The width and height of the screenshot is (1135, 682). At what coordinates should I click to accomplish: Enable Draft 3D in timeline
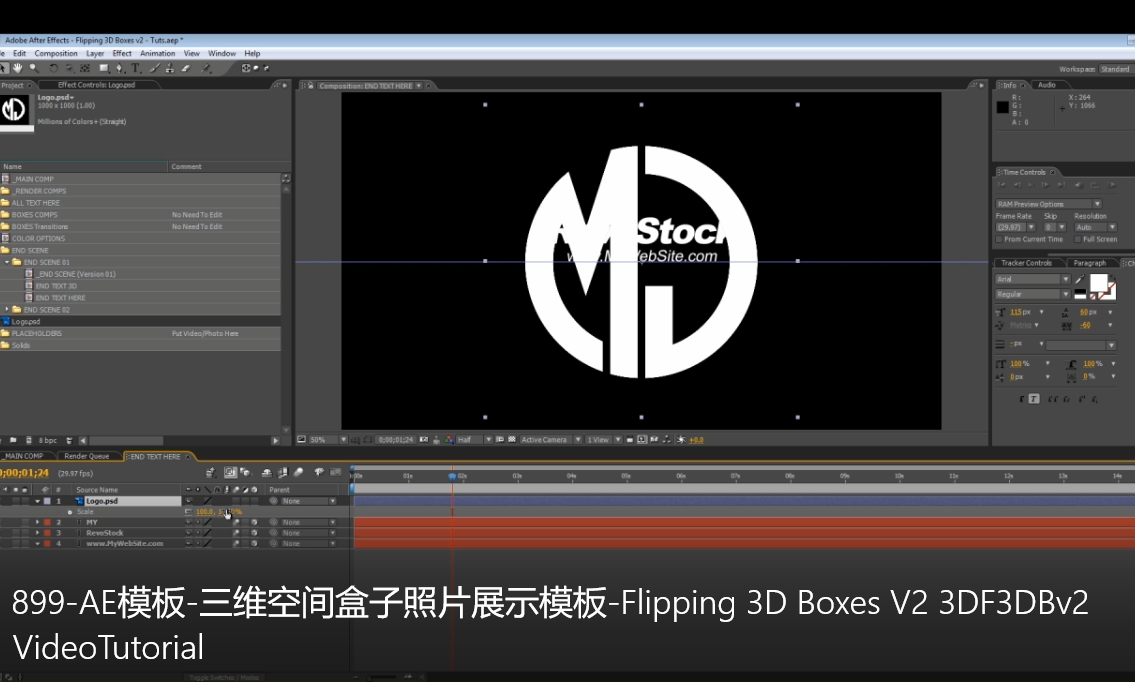click(x=245, y=473)
